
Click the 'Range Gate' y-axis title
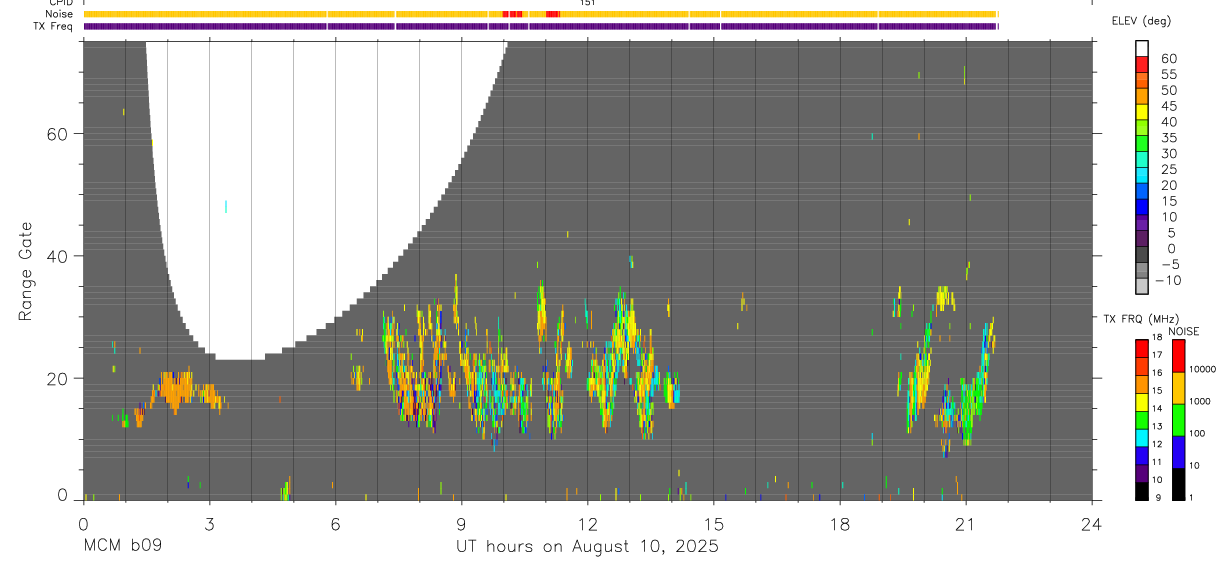pyautogui.click(x=26, y=271)
